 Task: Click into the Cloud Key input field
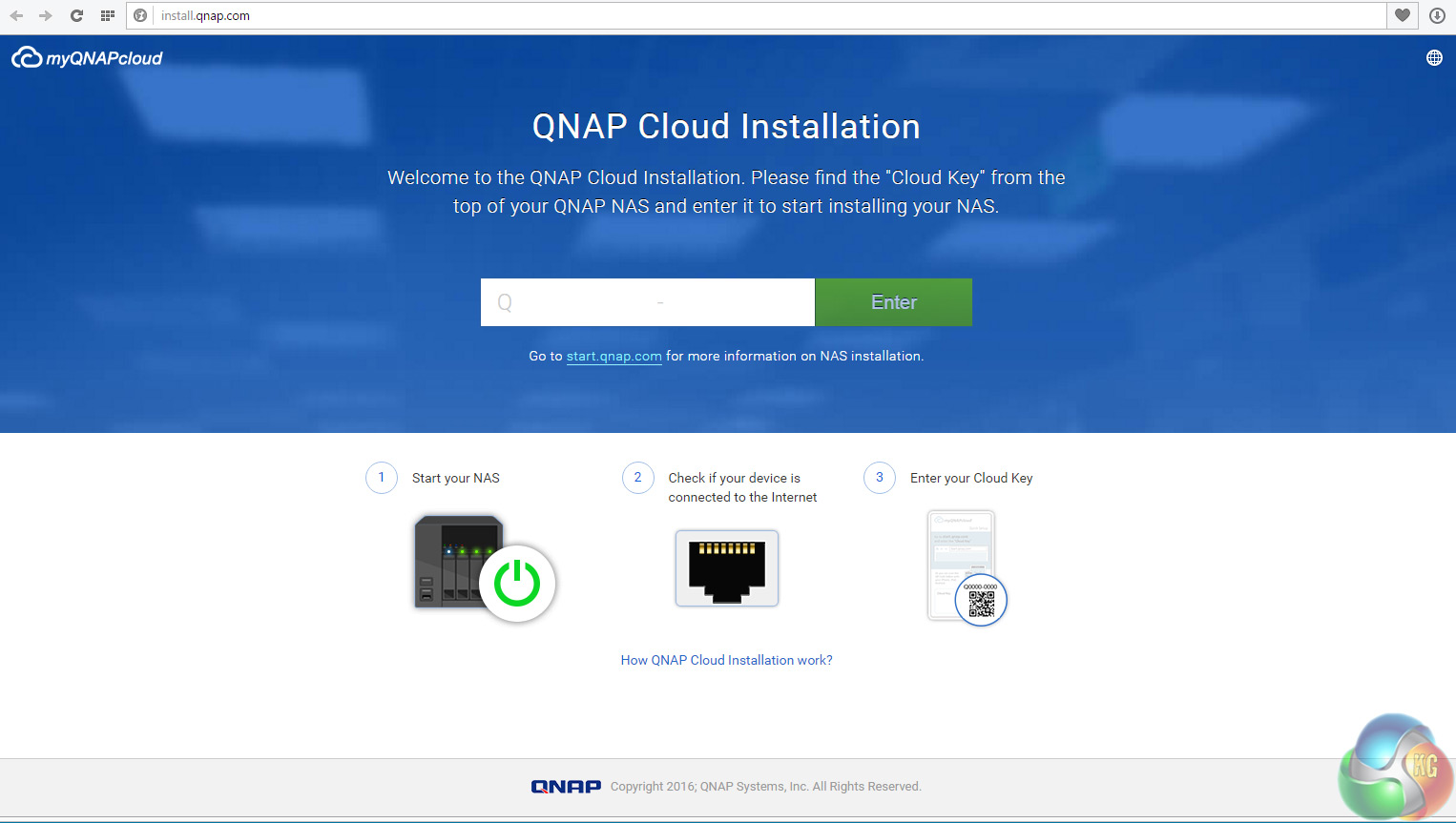[x=648, y=302]
